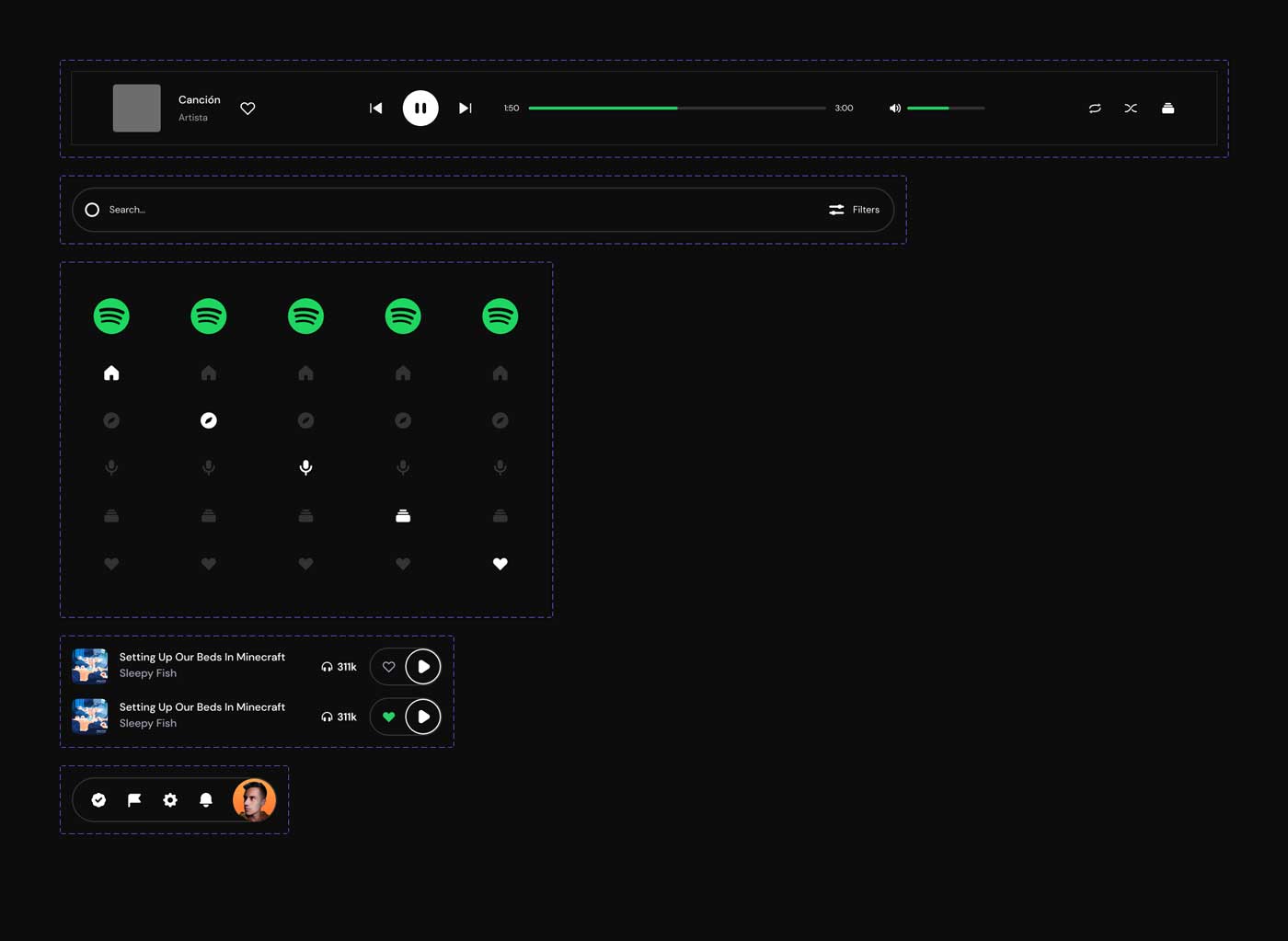Play the song beside the outlined heart
This screenshot has height=941, width=1288.
tap(423, 667)
